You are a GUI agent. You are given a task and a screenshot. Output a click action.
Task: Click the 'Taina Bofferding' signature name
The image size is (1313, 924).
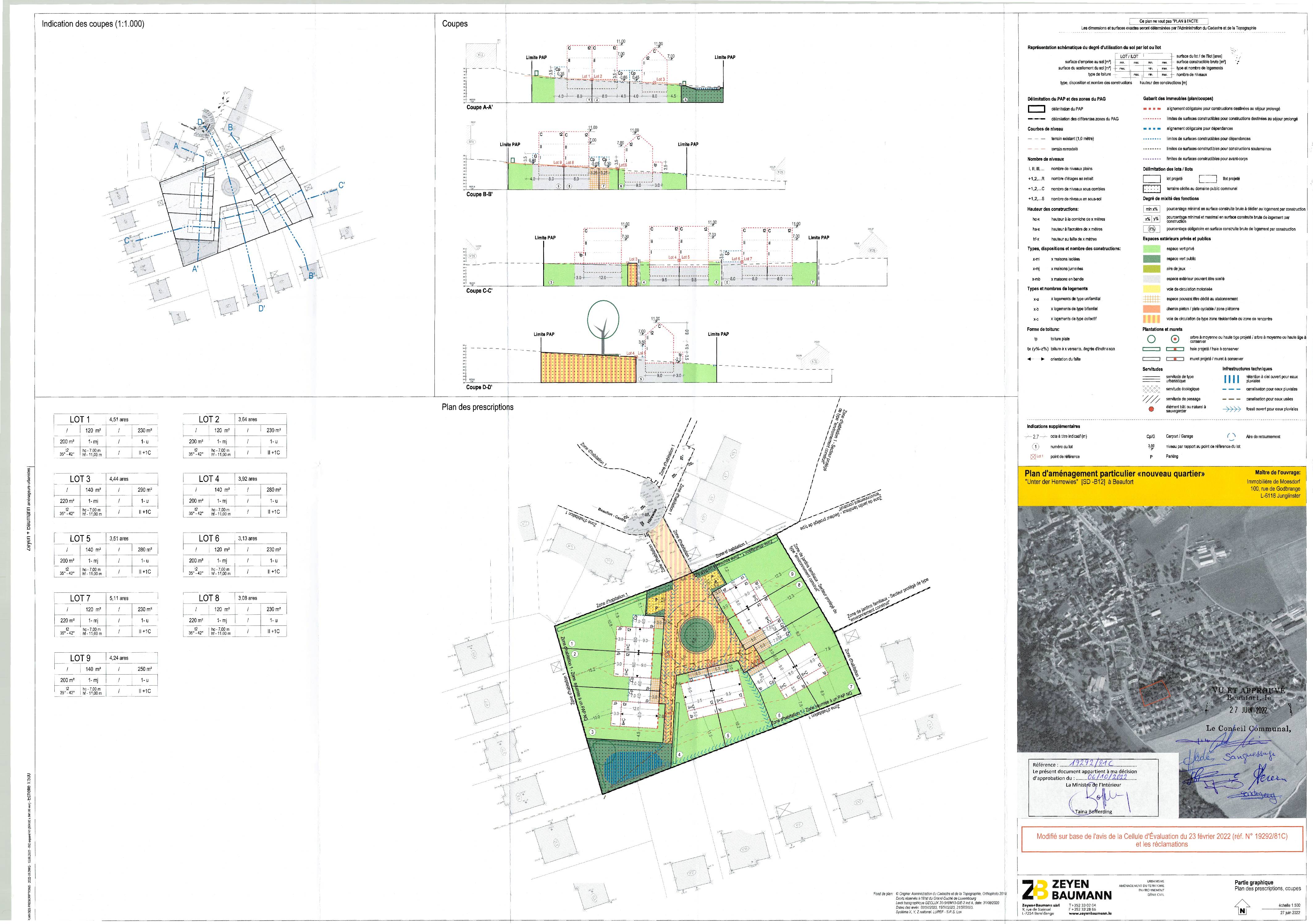1093,812
